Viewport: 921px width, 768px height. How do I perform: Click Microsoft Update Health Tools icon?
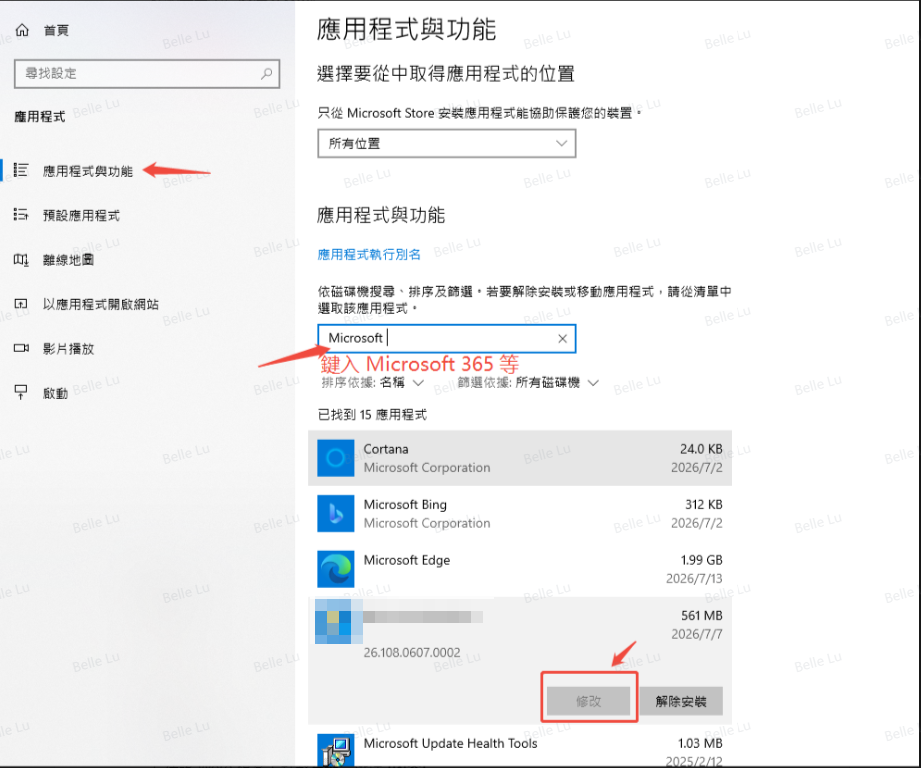click(x=335, y=750)
